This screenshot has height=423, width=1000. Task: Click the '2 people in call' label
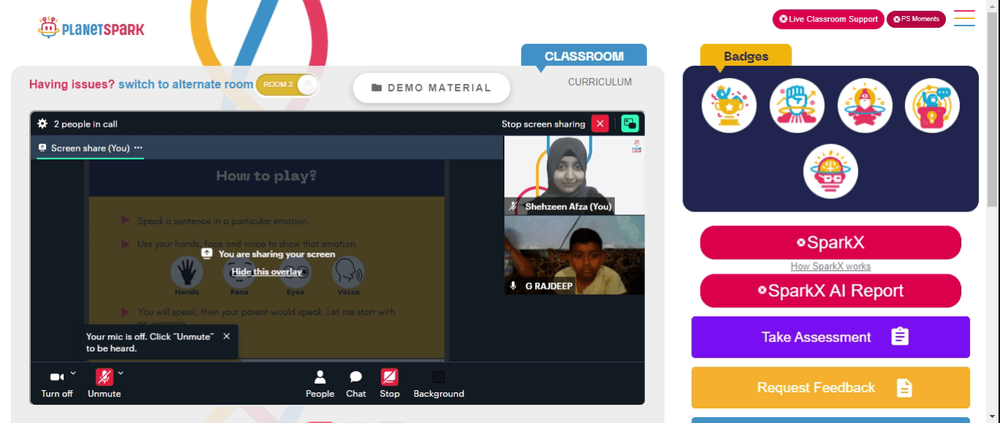85,124
